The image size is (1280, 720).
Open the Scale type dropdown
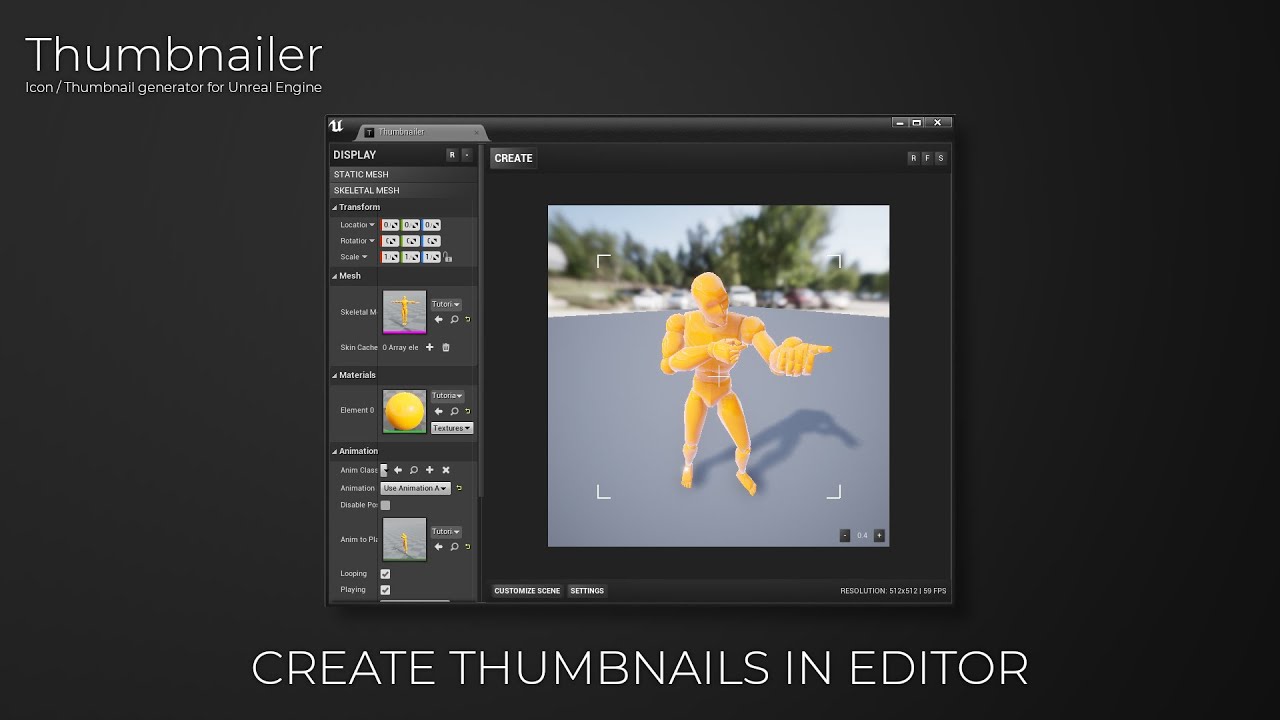click(365, 257)
